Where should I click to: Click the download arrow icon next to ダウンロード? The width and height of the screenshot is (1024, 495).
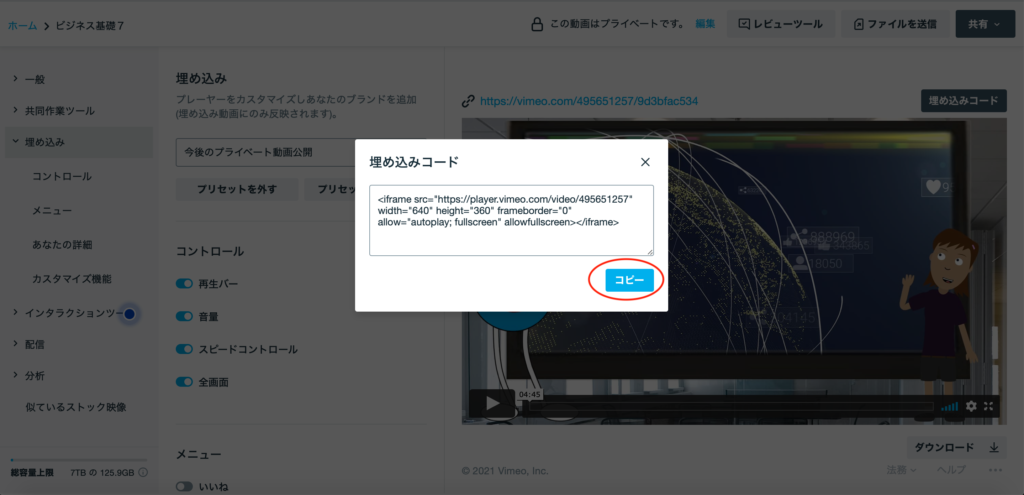[x=994, y=448]
